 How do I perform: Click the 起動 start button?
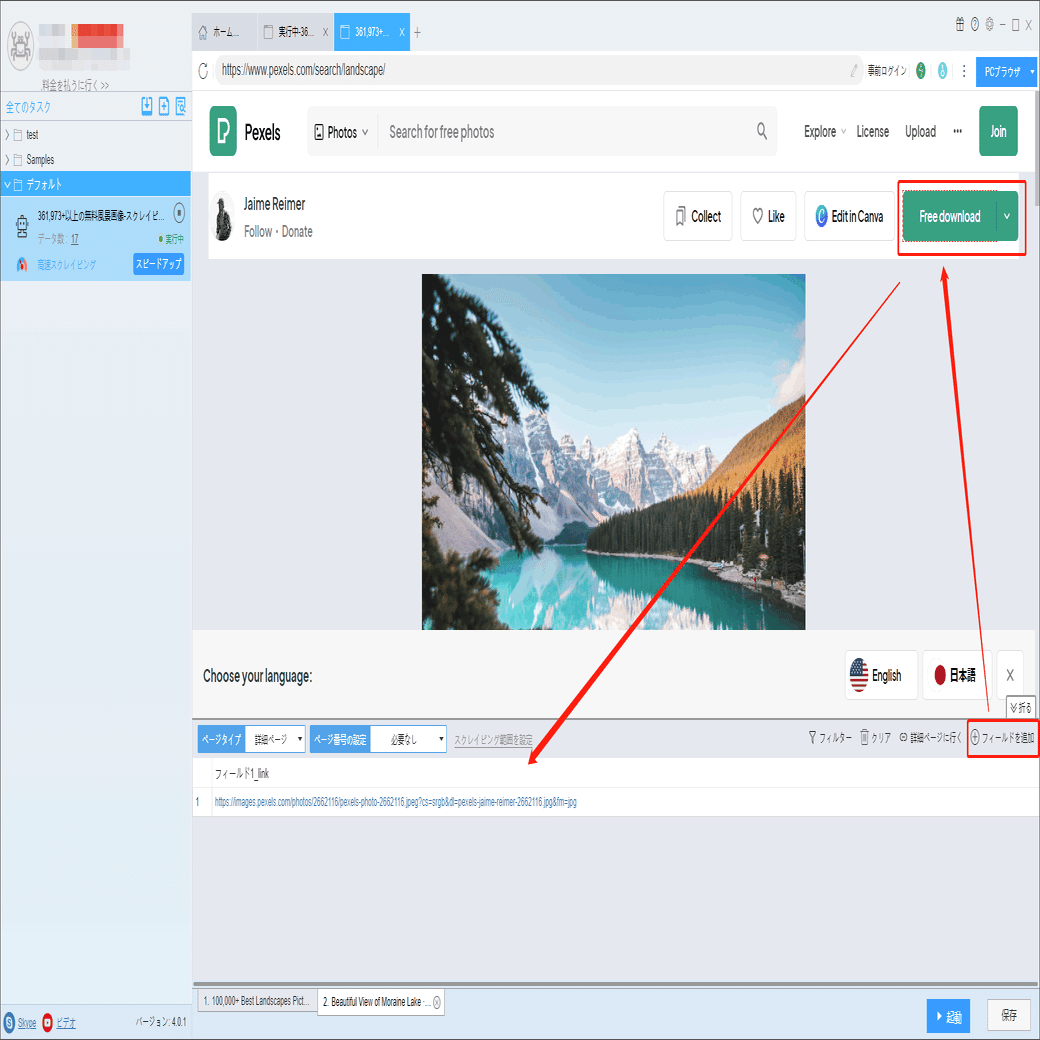(x=948, y=1016)
